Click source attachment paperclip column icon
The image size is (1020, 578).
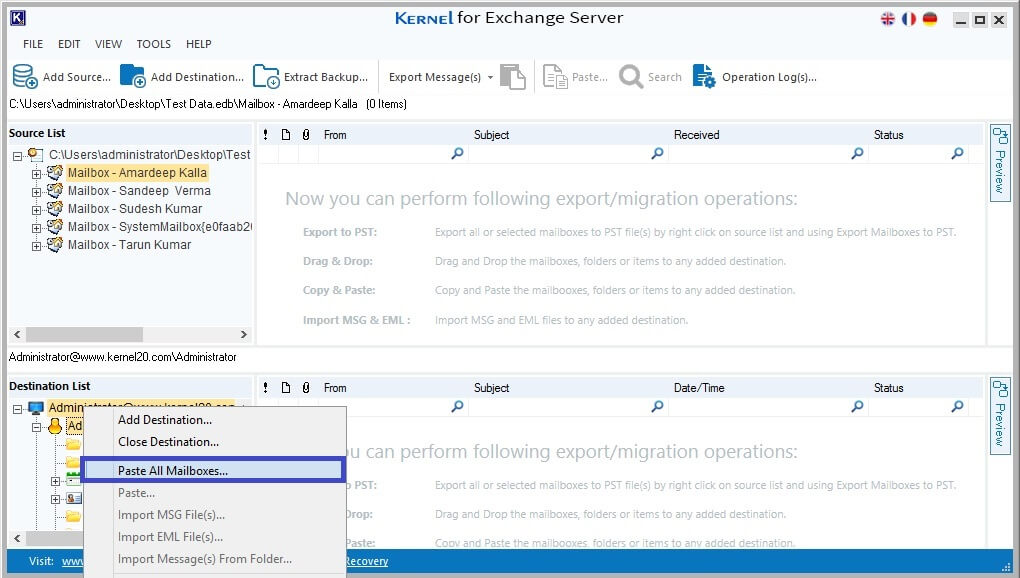pos(306,135)
